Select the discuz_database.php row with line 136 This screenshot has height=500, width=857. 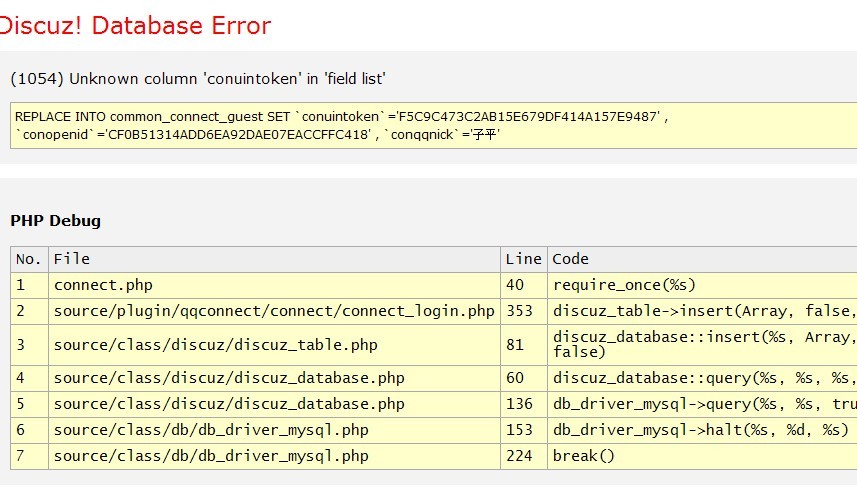click(229, 404)
